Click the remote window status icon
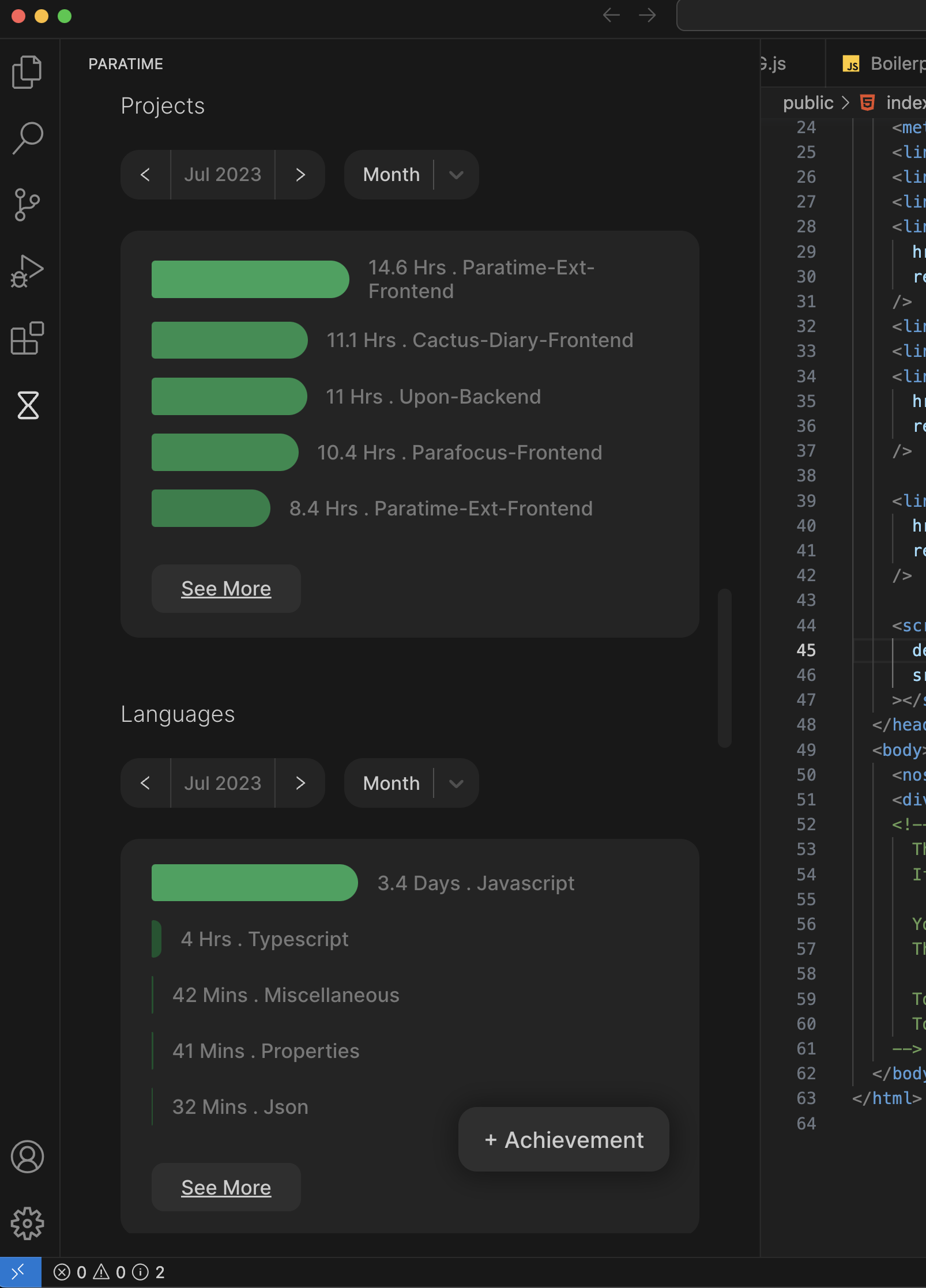This screenshot has width=926, height=1288. (20, 1272)
